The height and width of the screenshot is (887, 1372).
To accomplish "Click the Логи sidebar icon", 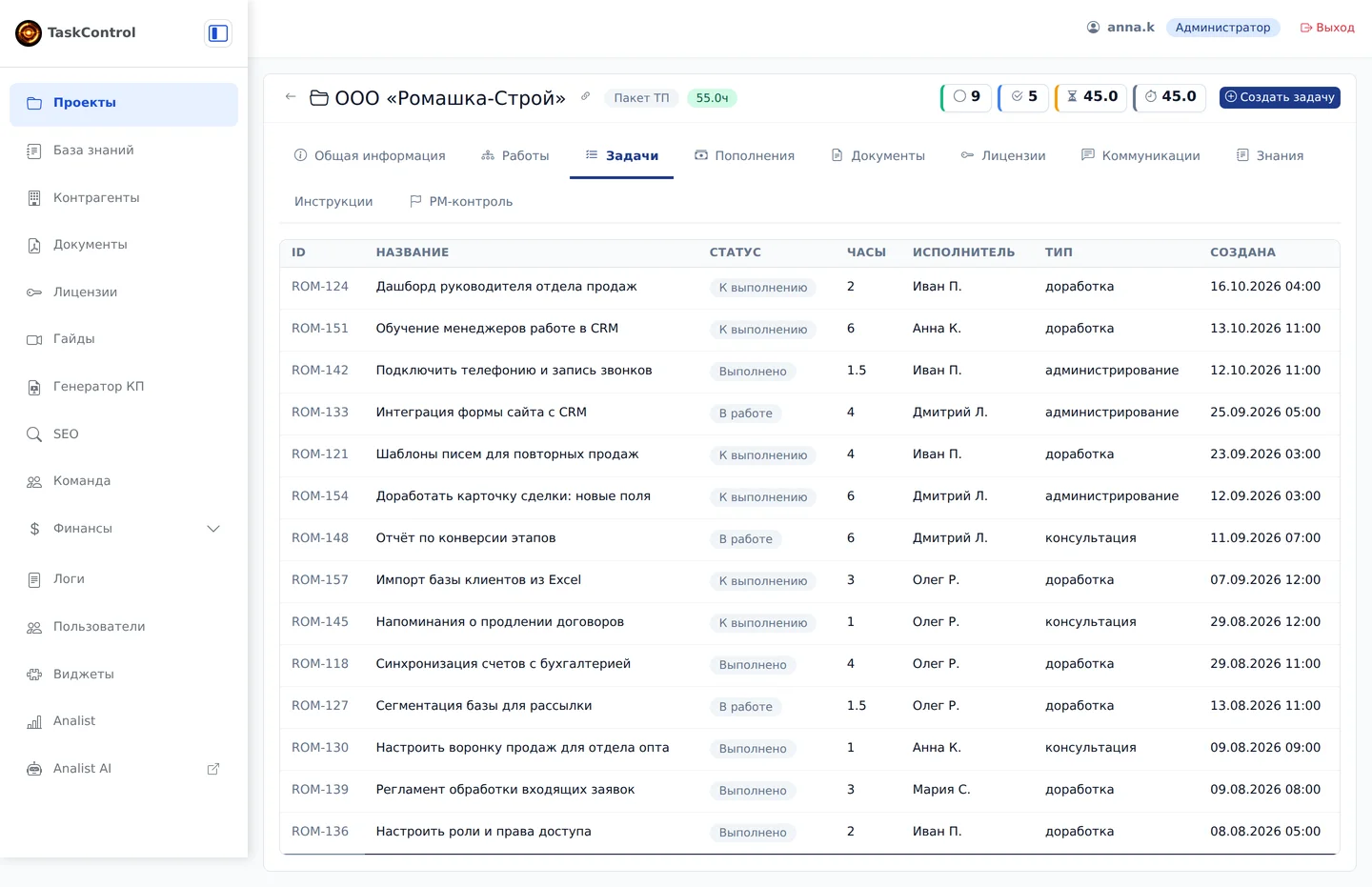I will [34, 579].
